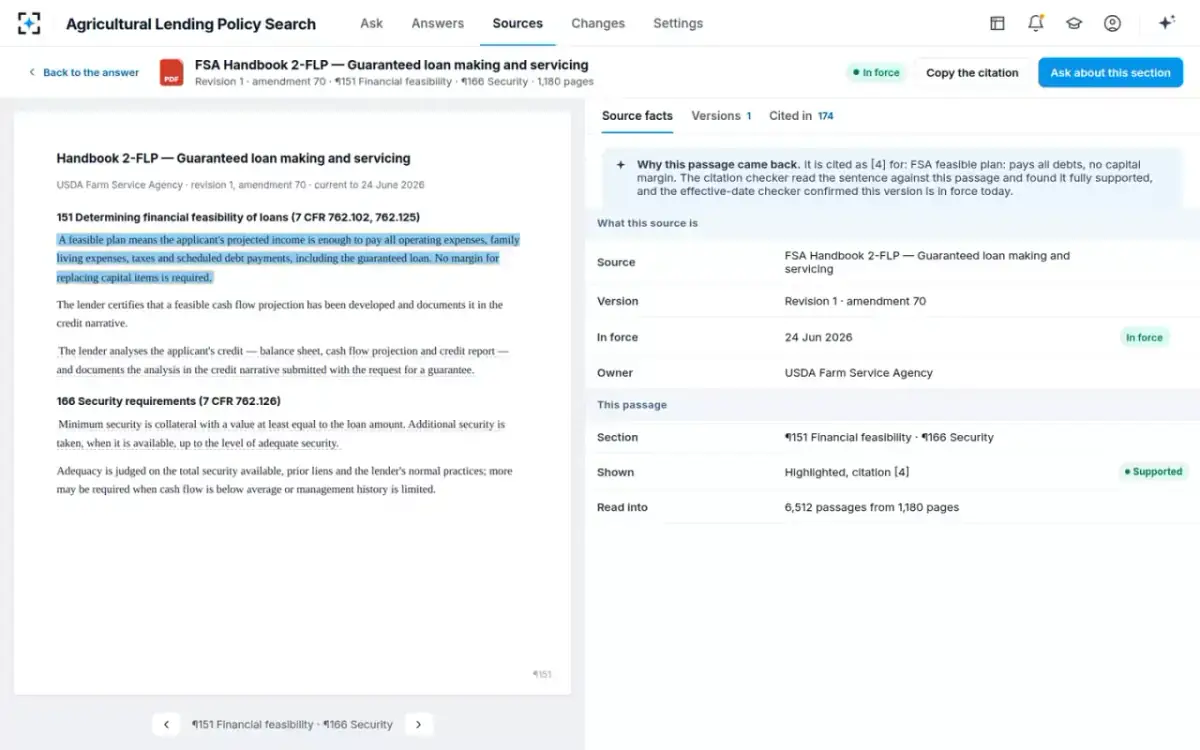This screenshot has width=1200, height=750.
Task: Click the Owner value USDA Farm Service Agency
Action: click(x=858, y=373)
